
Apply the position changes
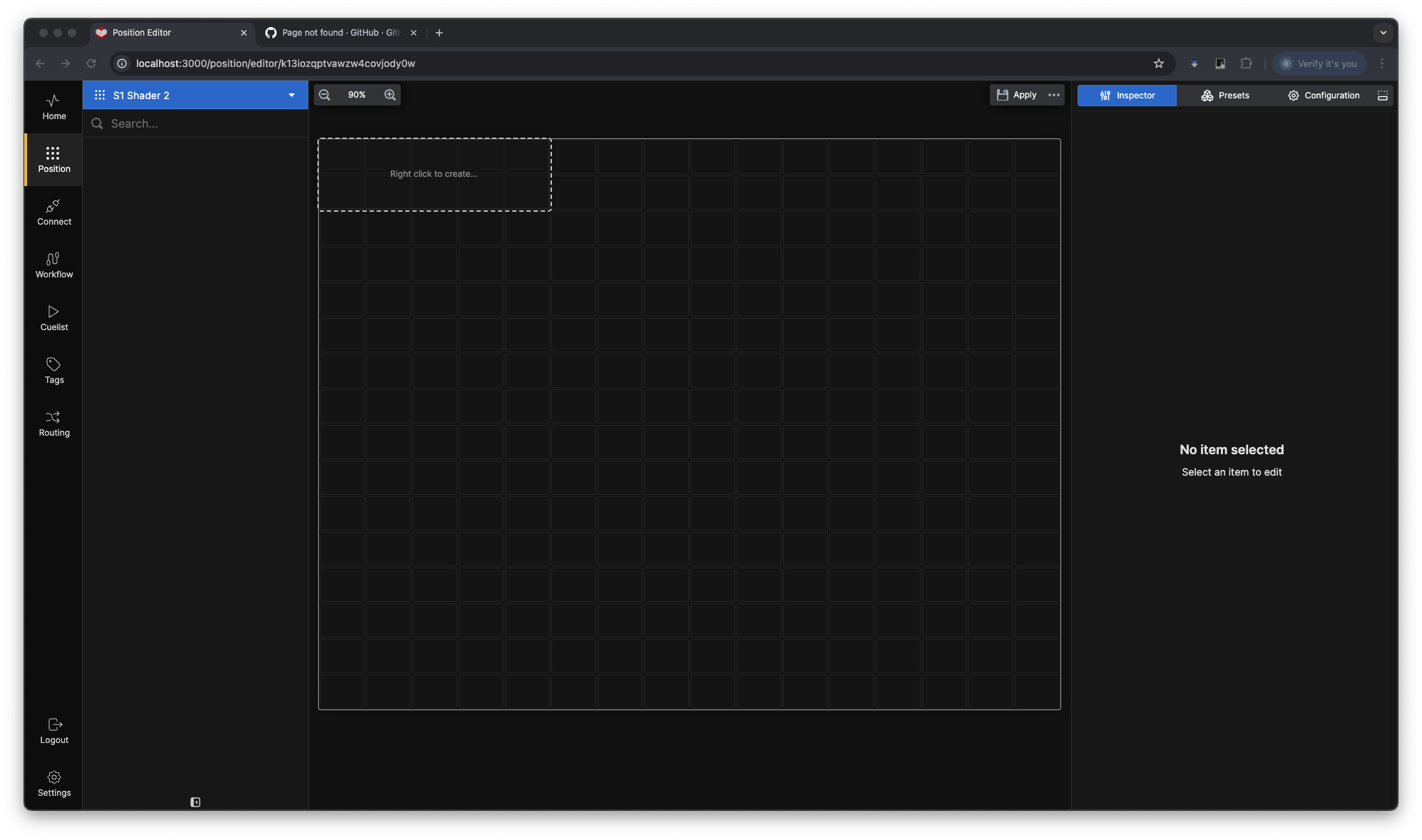(1016, 95)
